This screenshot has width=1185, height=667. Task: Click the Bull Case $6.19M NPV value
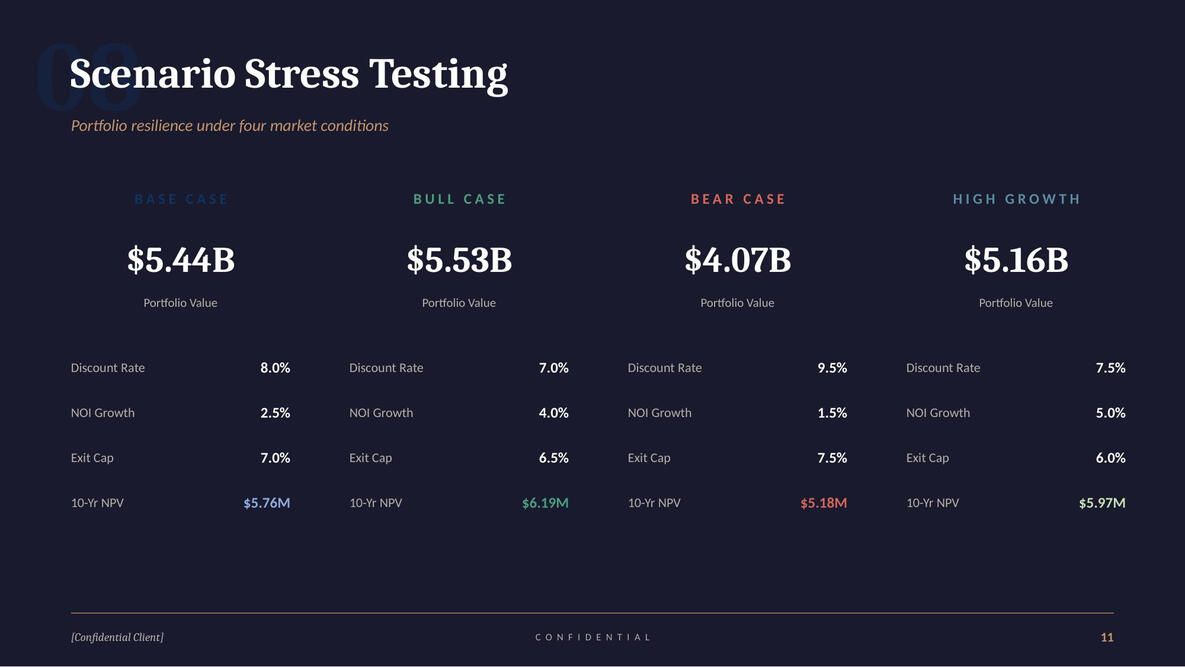(545, 503)
